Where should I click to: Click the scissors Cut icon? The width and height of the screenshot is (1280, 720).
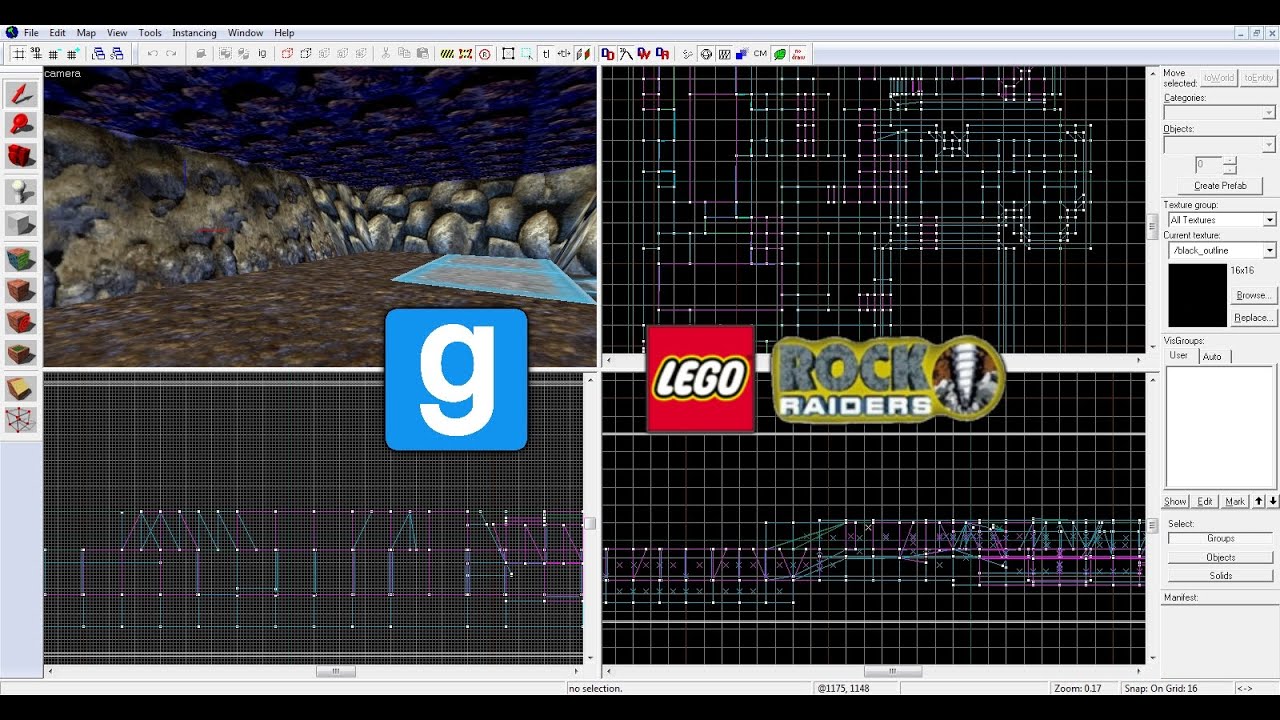pos(385,53)
